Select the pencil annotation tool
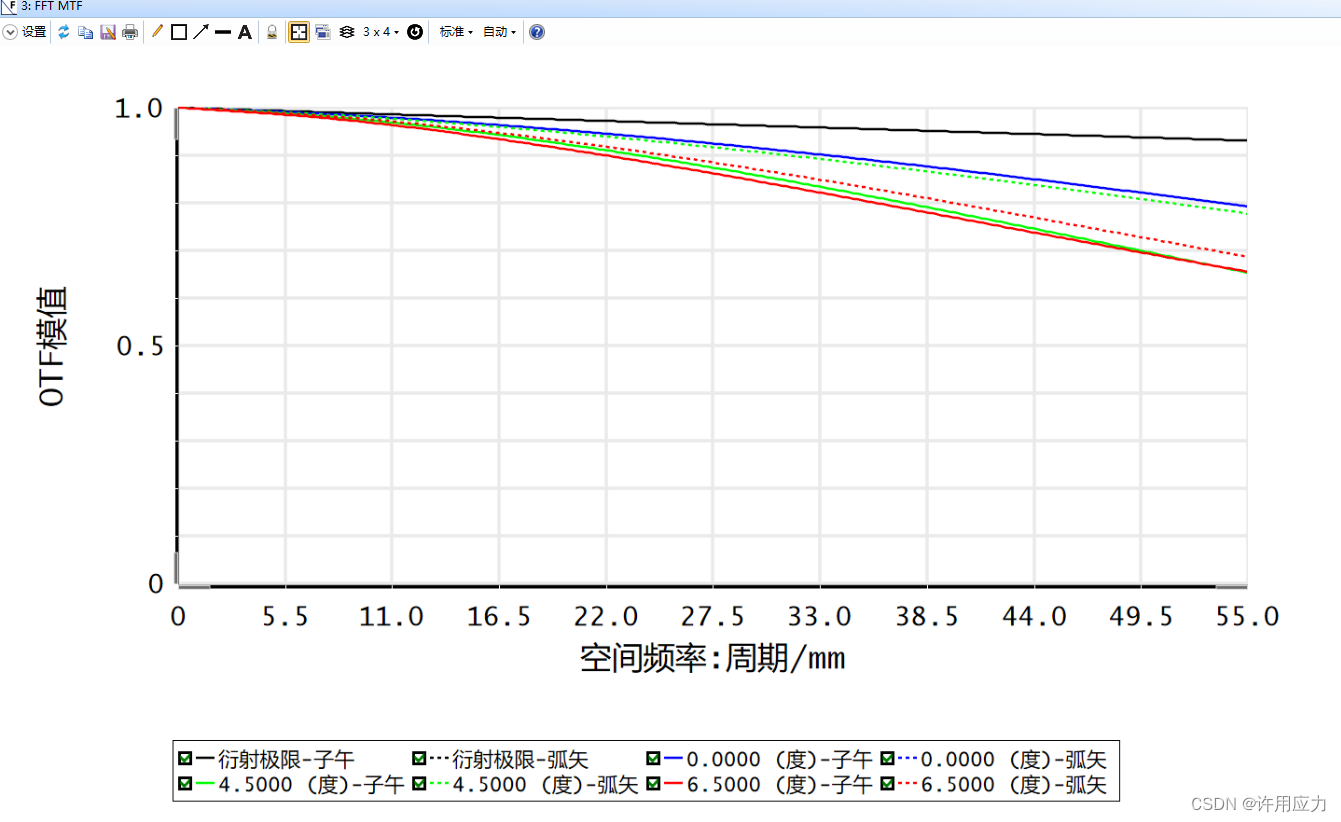Screen dimensions: 1341x822 point(157,32)
